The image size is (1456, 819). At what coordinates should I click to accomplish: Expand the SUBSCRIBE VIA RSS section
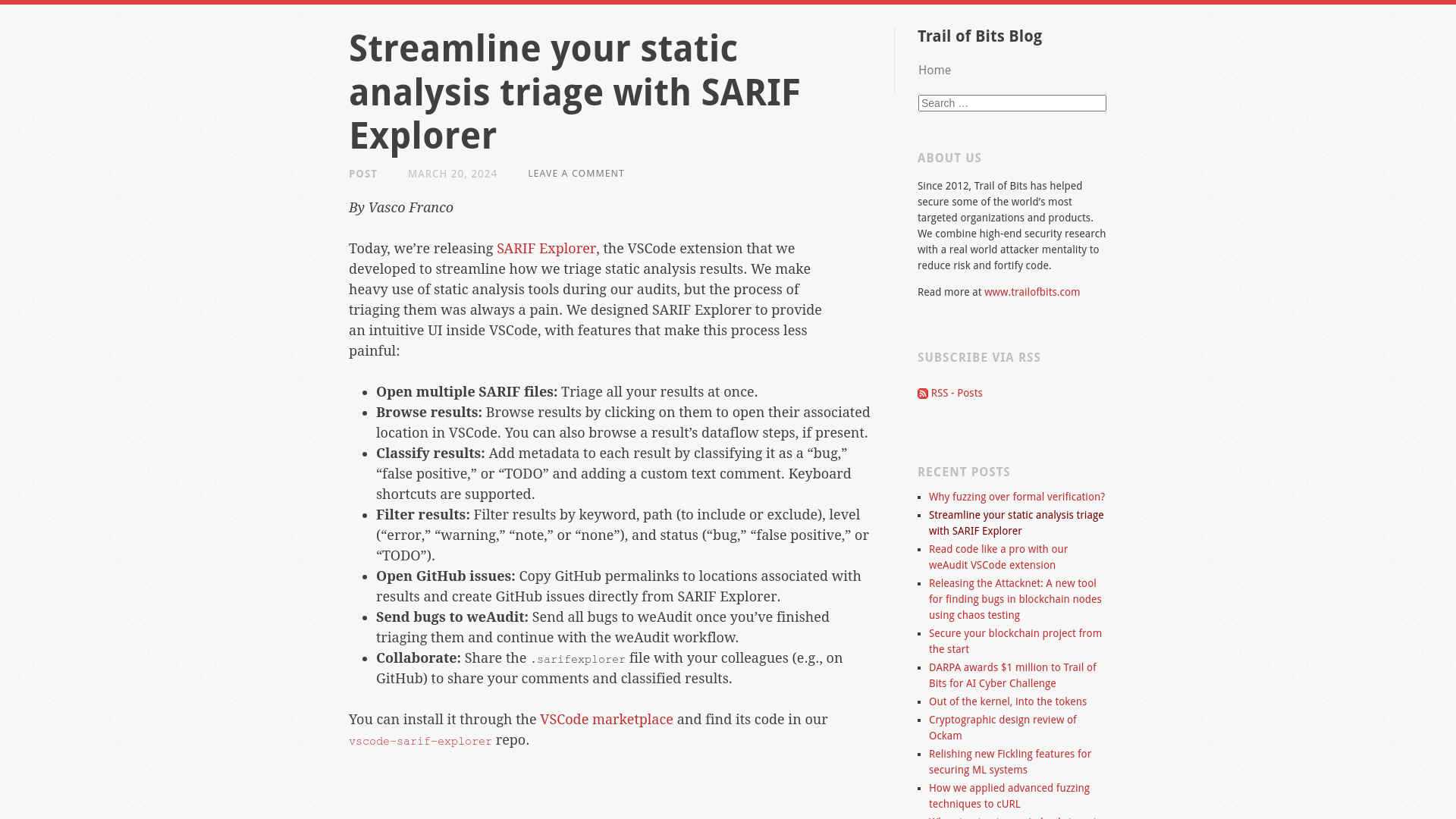979,357
